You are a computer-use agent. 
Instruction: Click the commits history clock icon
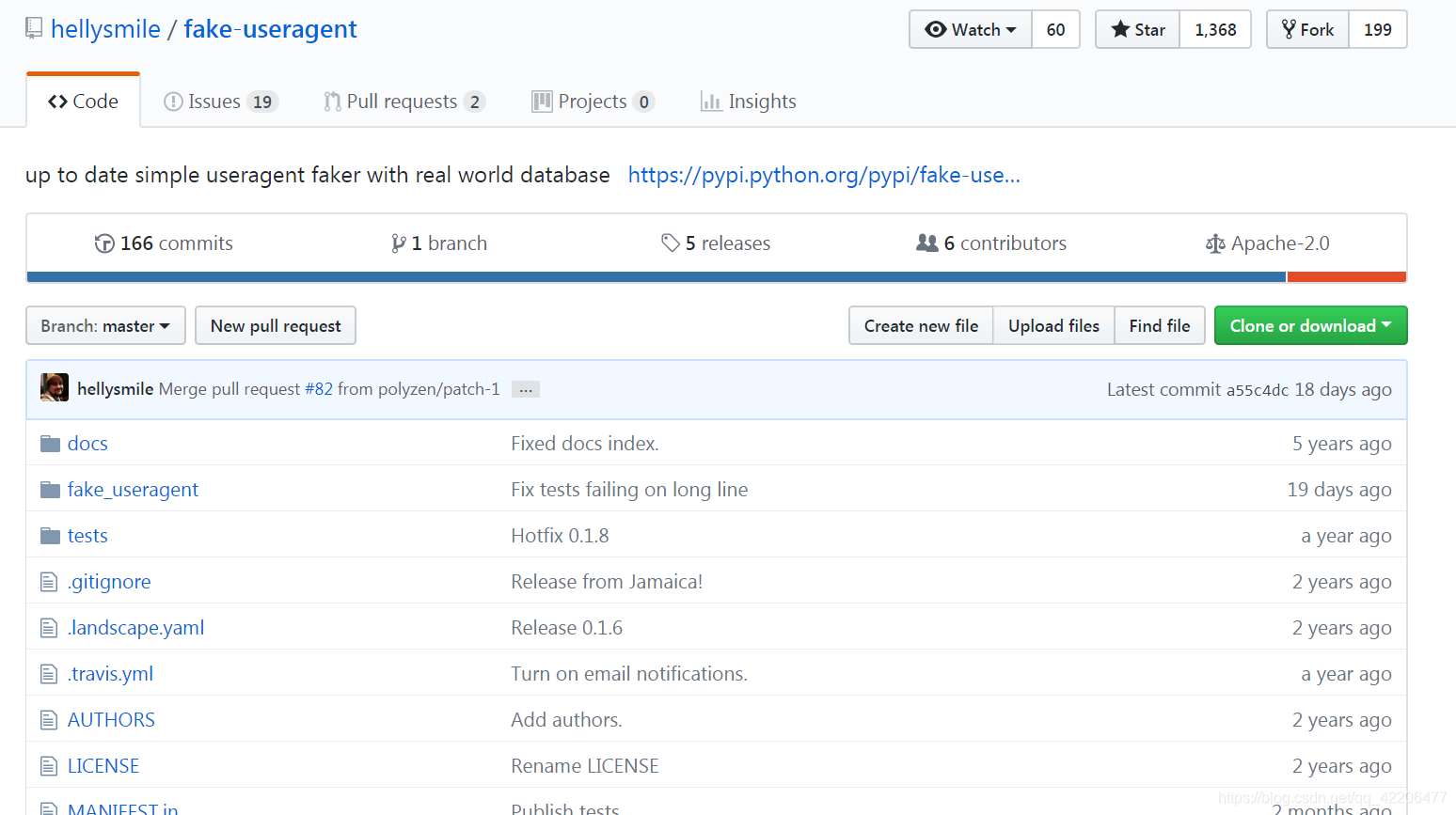click(104, 243)
